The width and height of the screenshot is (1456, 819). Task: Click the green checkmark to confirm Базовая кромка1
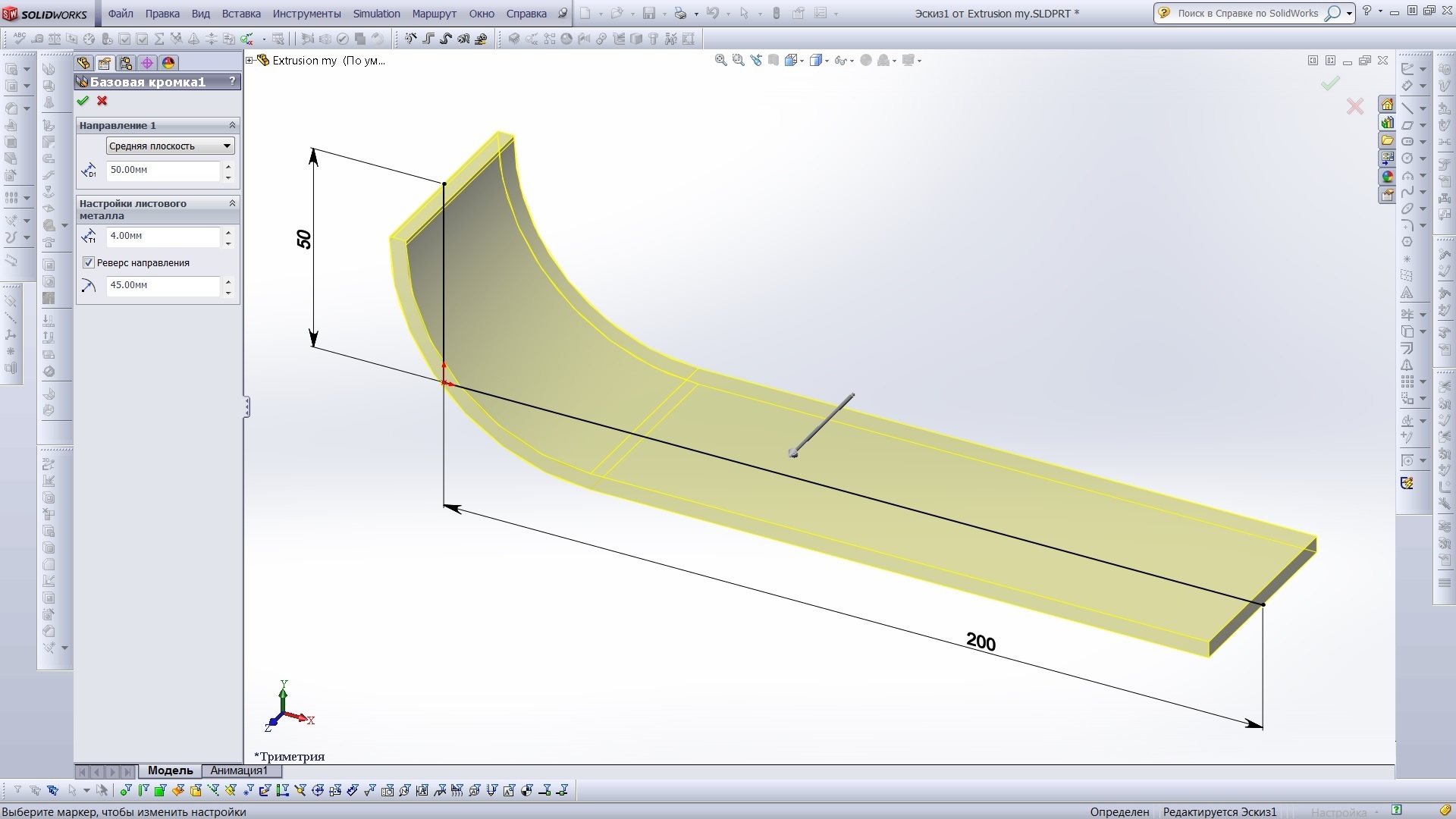83,101
